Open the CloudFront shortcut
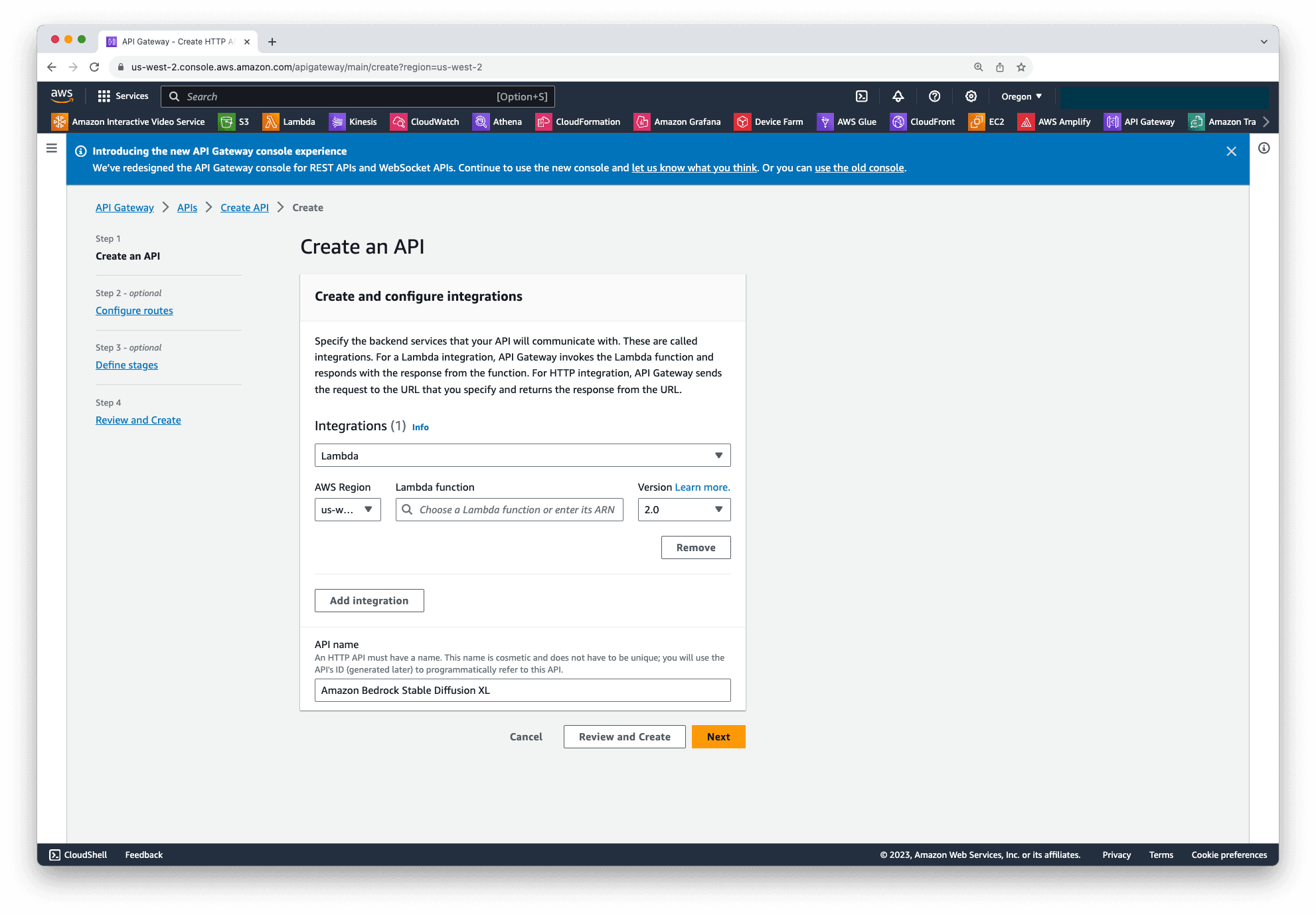The width and height of the screenshot is (1316, 915). pyautogui.click(x=923, y=122)
